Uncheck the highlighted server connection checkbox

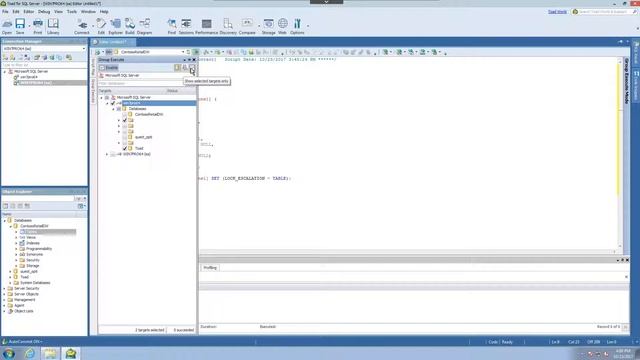pos(113,103)
